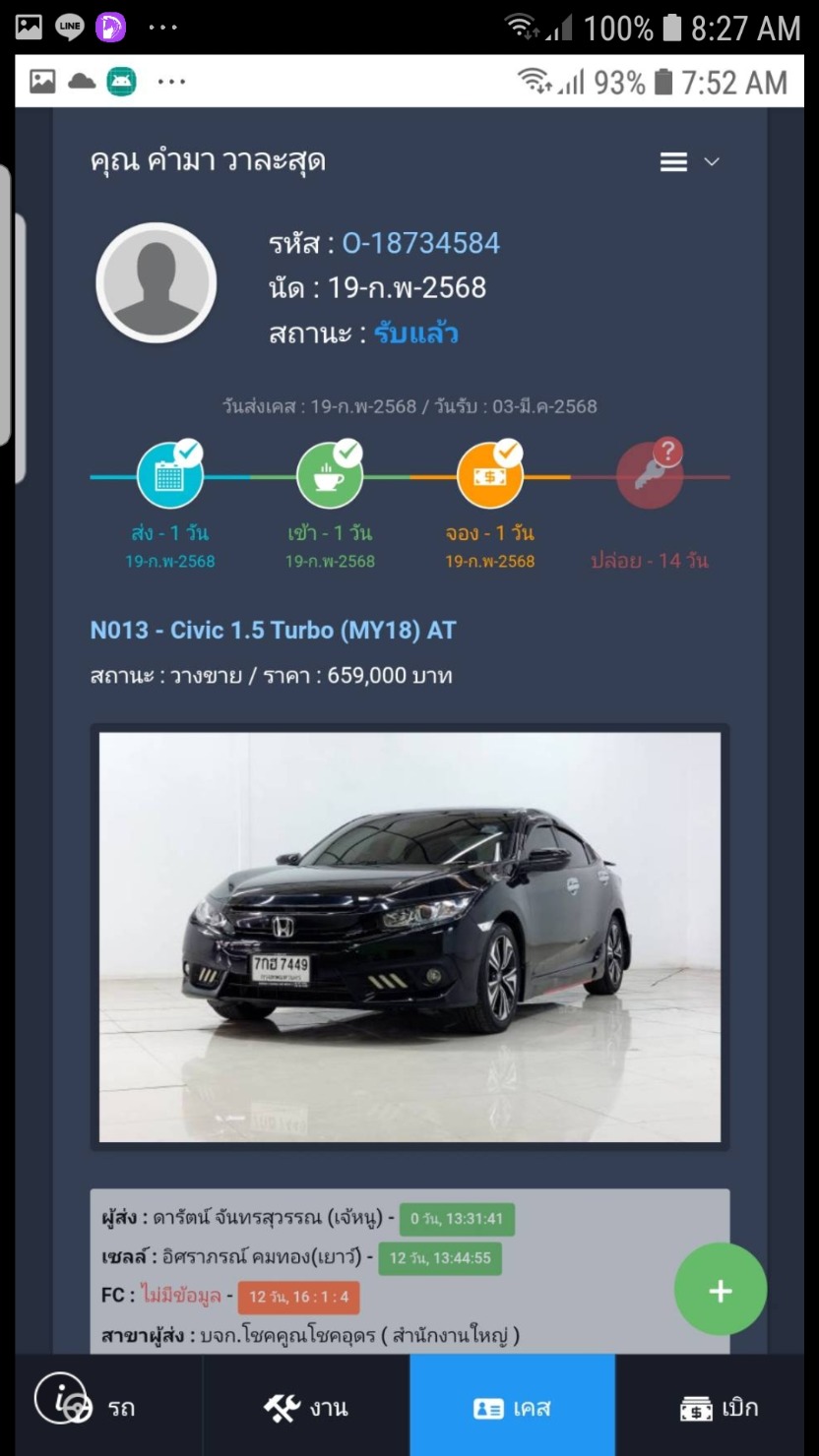Open case code O-18734584 link

pyautogui.click(x=421, y=243)
